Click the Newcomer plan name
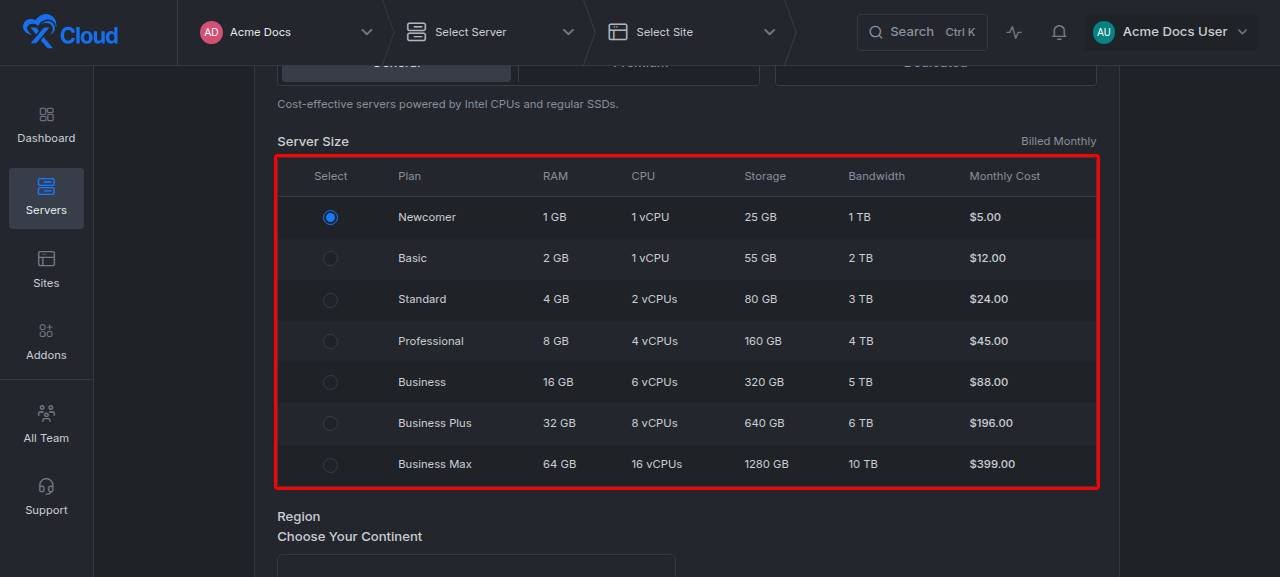This screenshot has width=1280, height=577. tap(427, 217)
